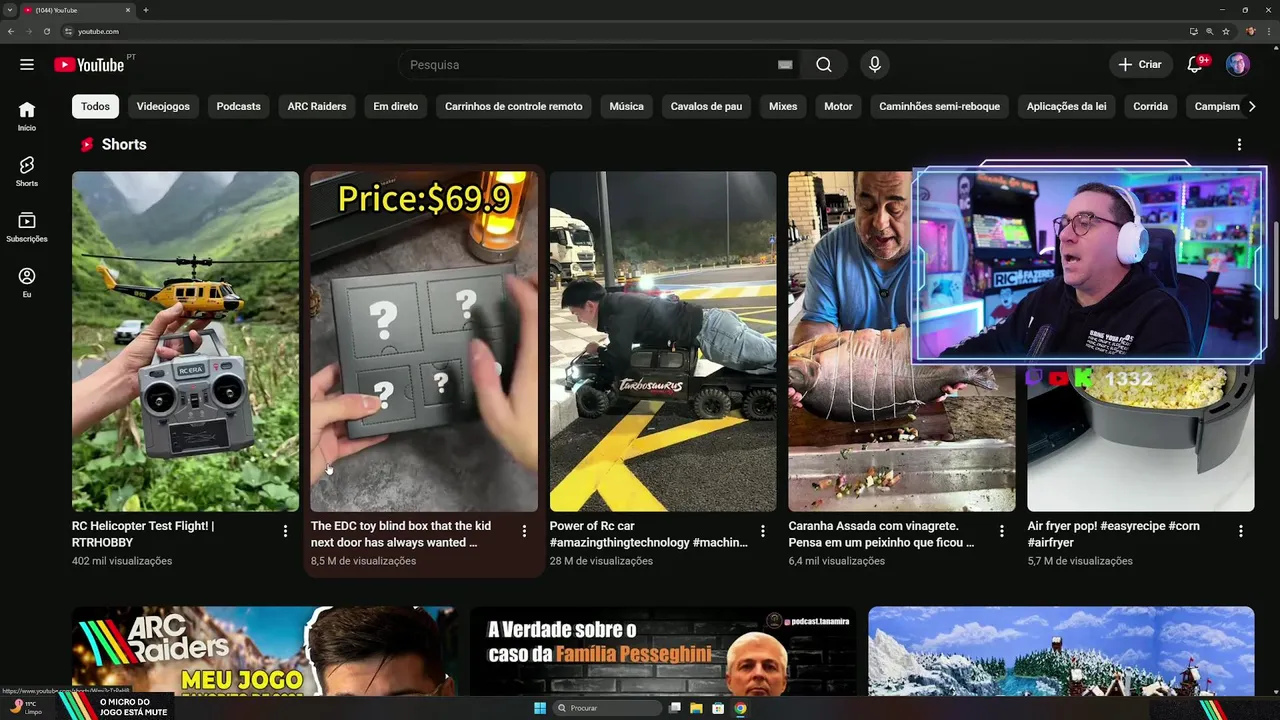Open a new browser tab
1280x720 pixels.
(x=146, y=10)
